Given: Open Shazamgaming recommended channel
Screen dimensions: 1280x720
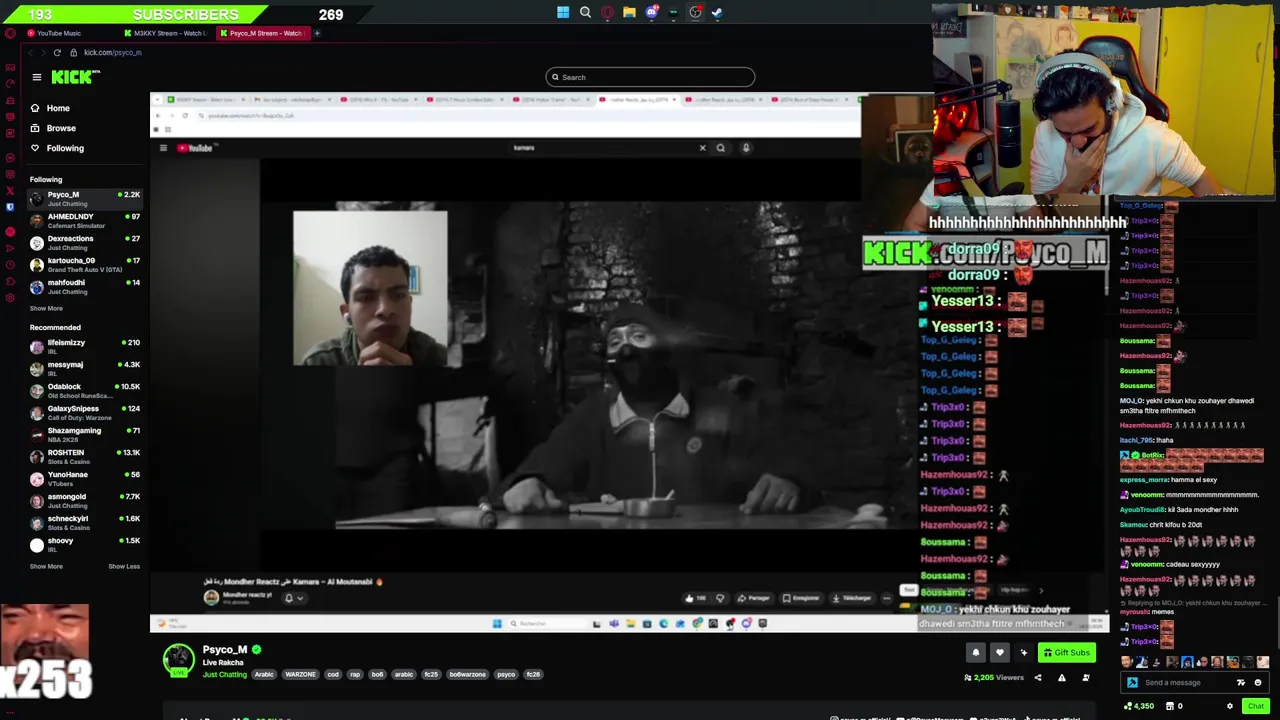Looking at the screenshot, I should [x=85, y=434].
